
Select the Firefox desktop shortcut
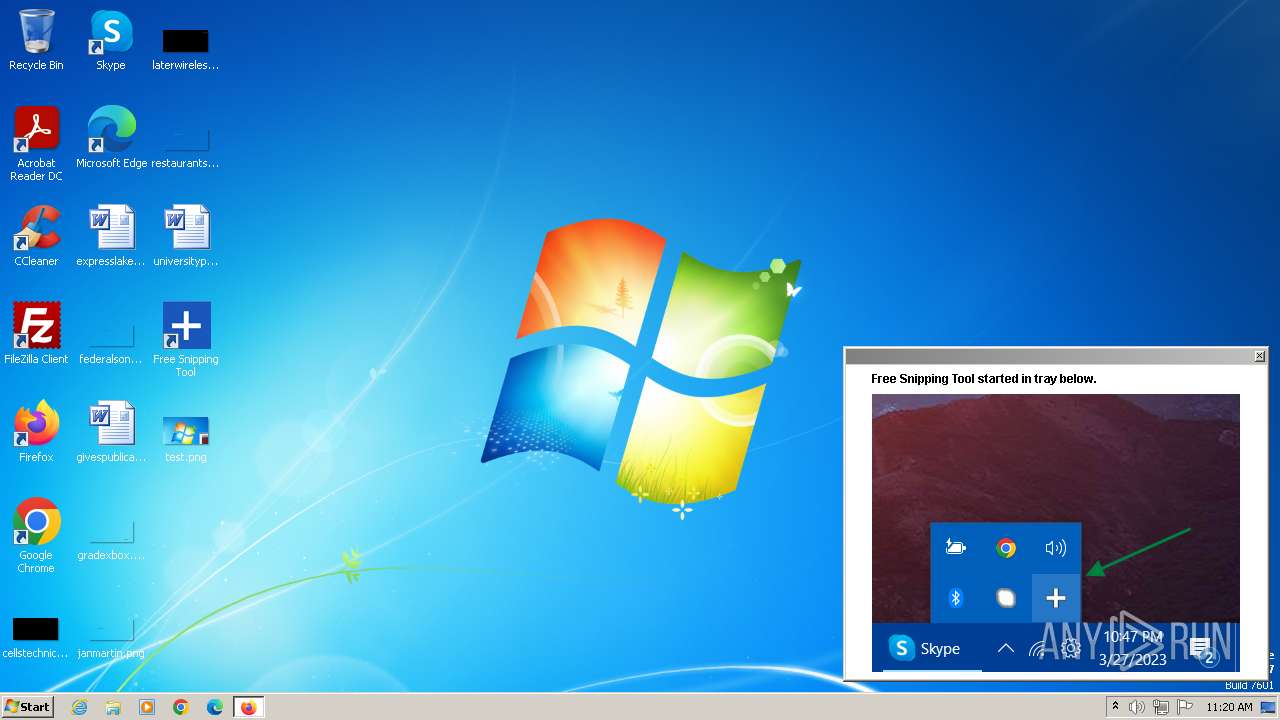36,432
